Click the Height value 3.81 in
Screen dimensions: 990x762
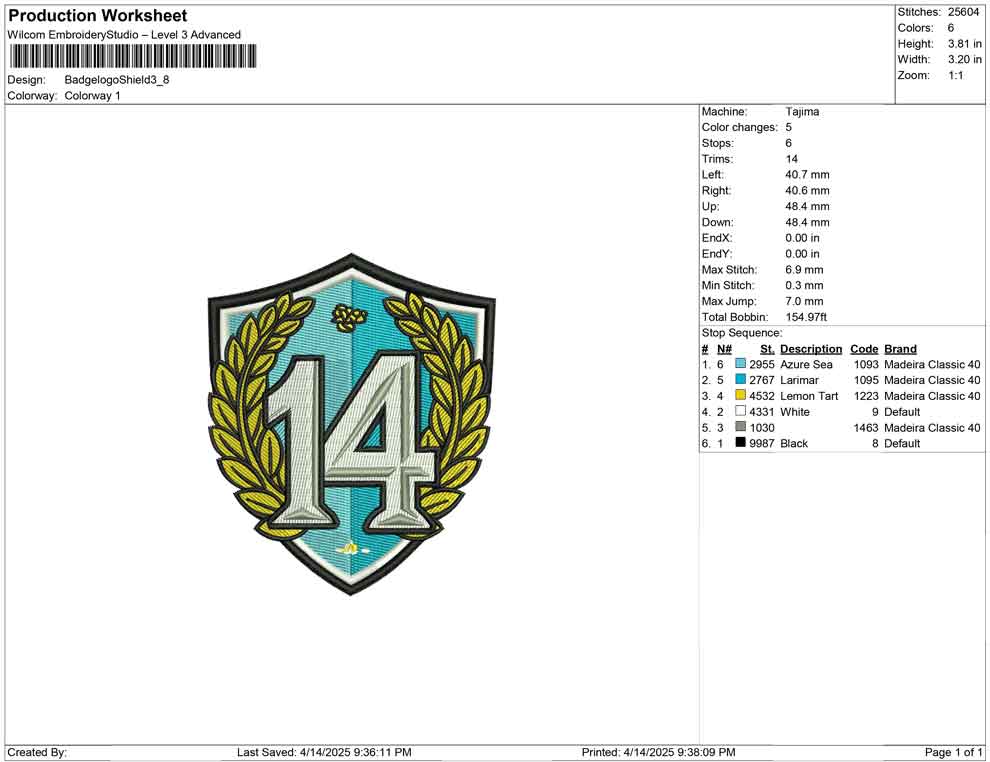tap(965, 44)
